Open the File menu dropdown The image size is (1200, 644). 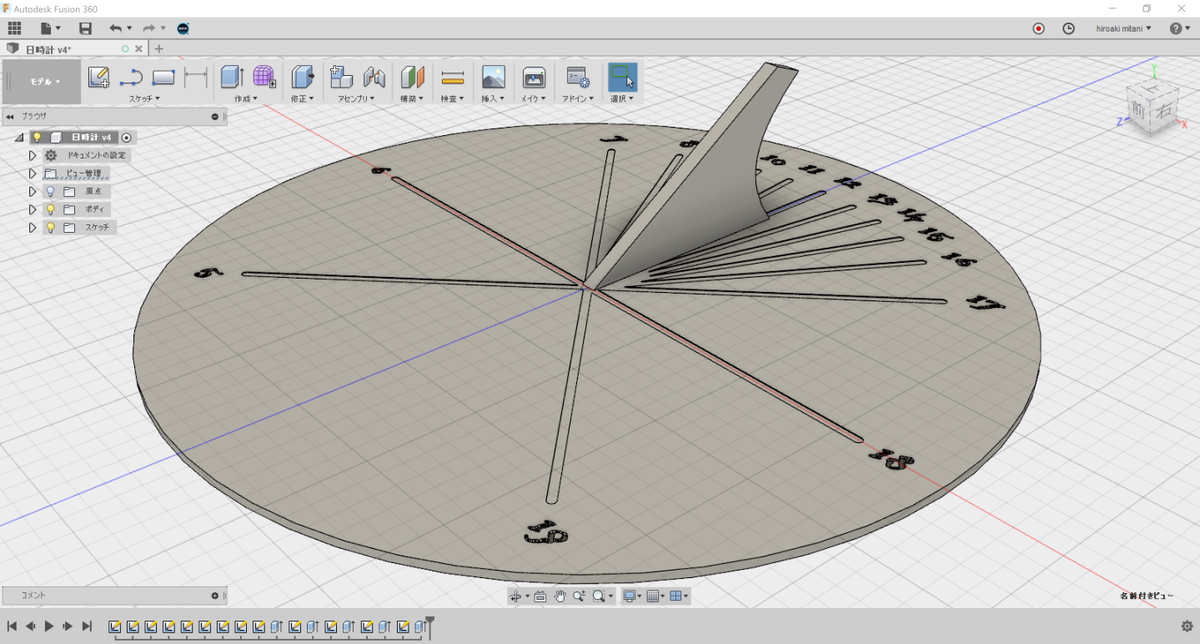click(50, 28)
